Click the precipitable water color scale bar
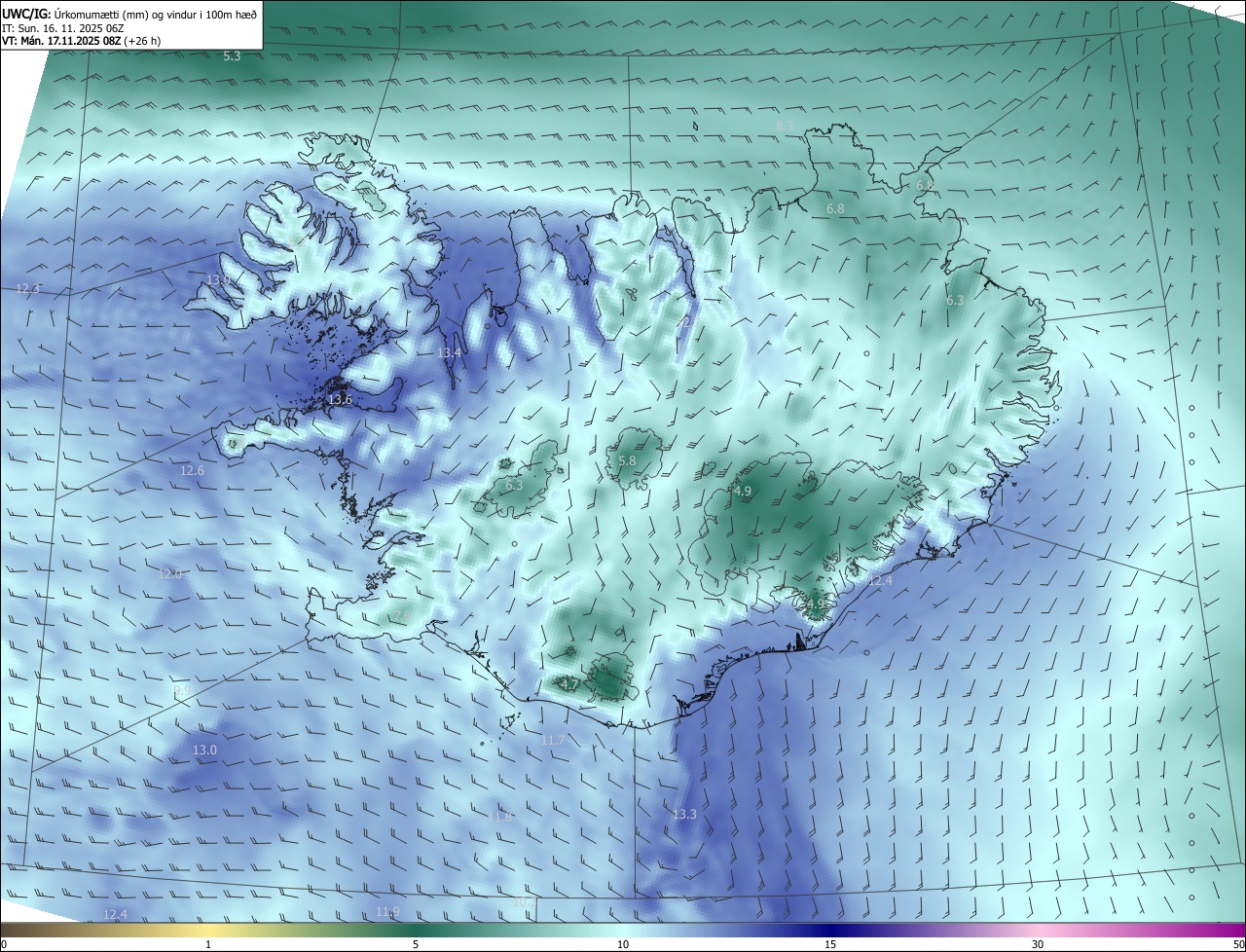Viewport: 1246px width, 952px height. tap(623, 930)
